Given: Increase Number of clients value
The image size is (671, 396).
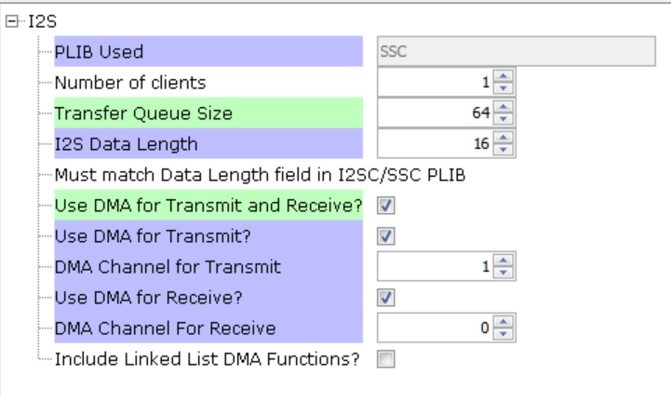Looking at the screenshot, I should 503,76.
